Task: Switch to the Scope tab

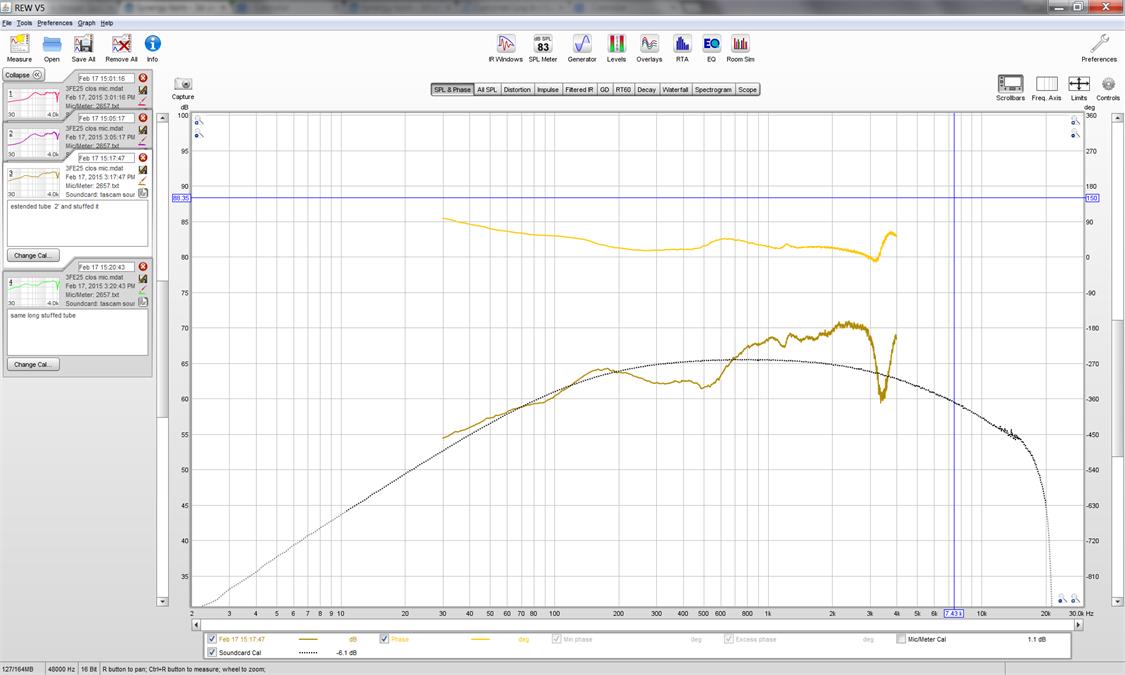Action: coord(748,90)
